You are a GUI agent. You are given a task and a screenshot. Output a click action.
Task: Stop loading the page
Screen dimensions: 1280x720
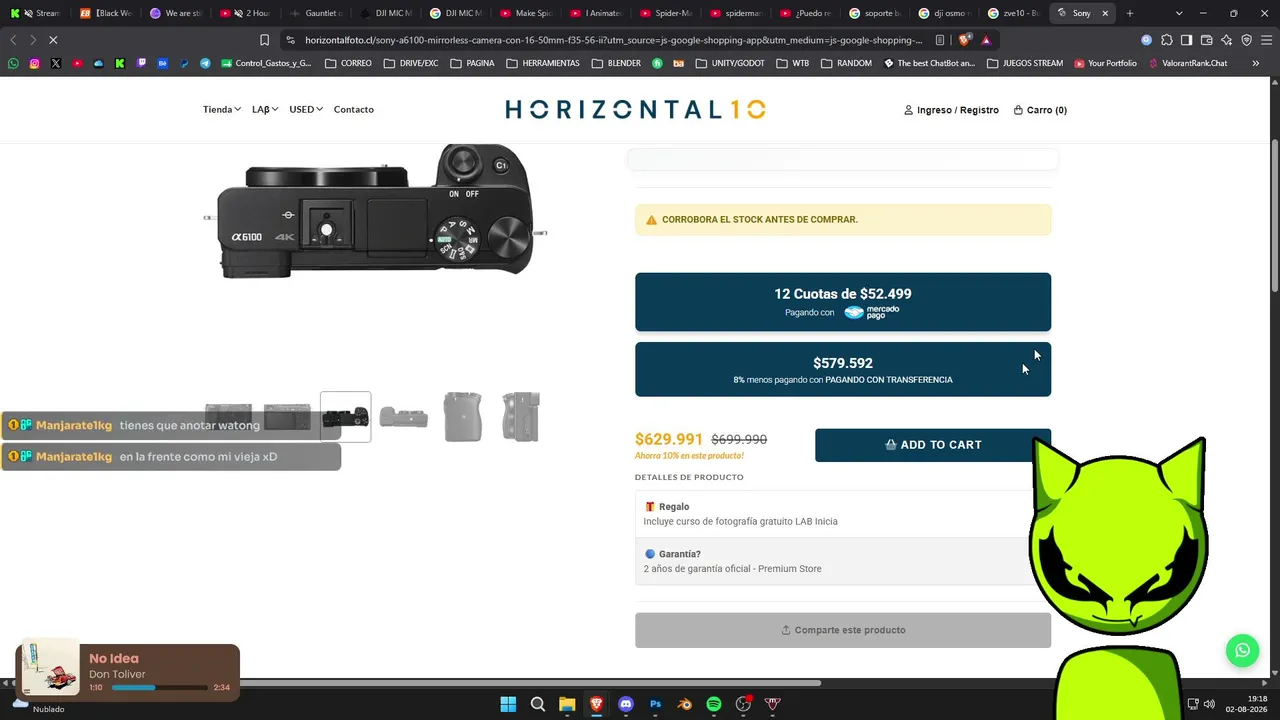(x=53, y=40)
